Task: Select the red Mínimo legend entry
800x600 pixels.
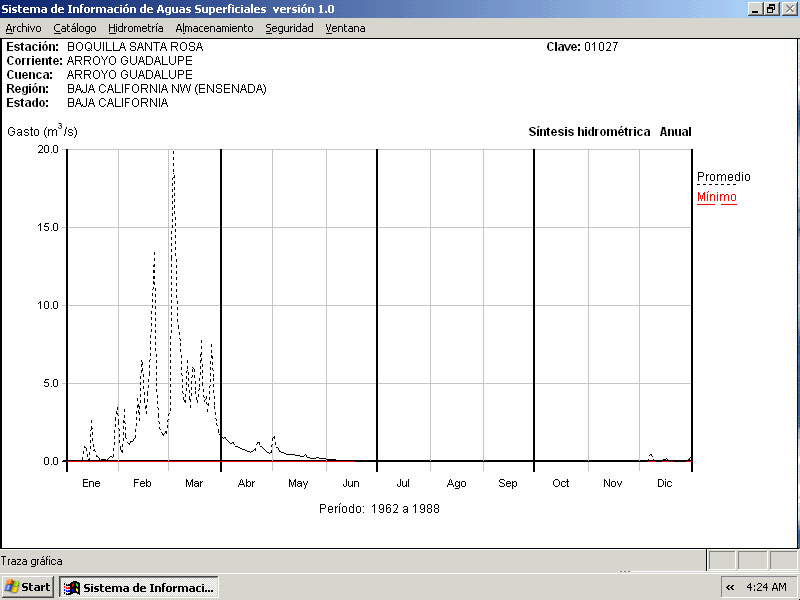Action: click(716, 197)
